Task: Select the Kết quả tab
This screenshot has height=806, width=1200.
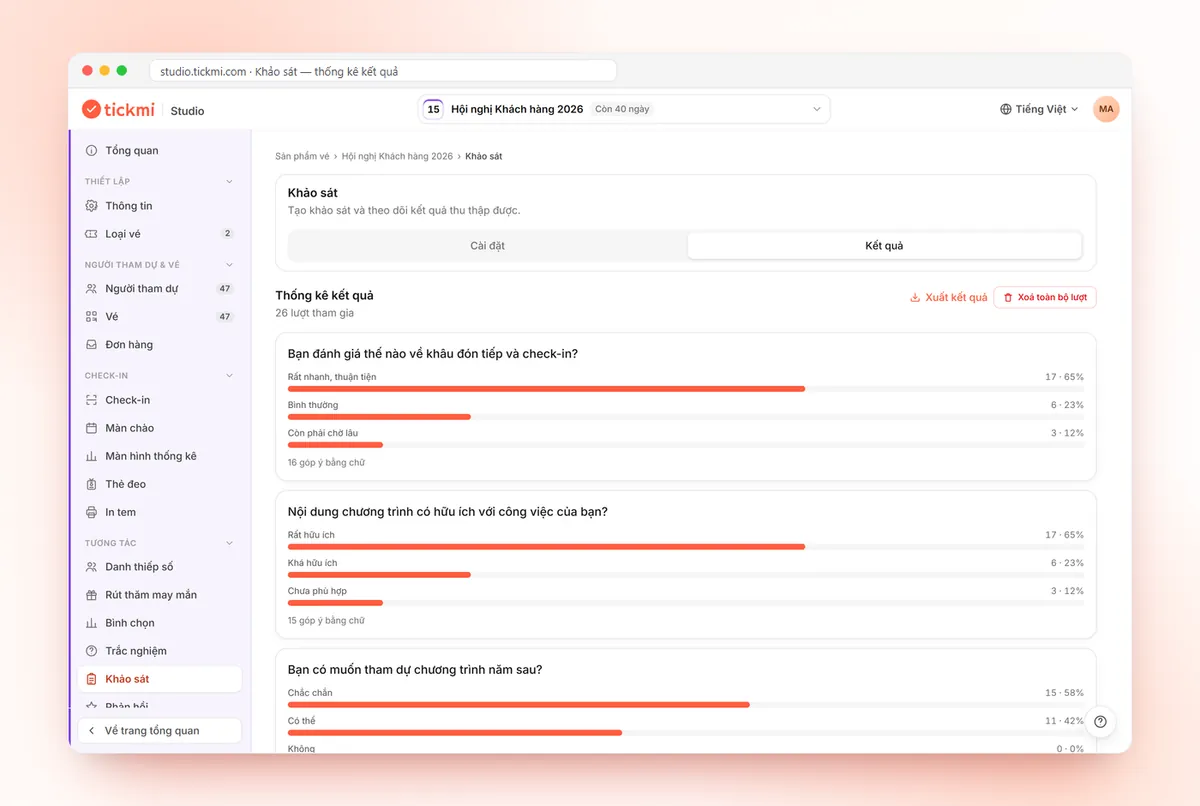Action: pyautogui.click(x=885, y=246)
